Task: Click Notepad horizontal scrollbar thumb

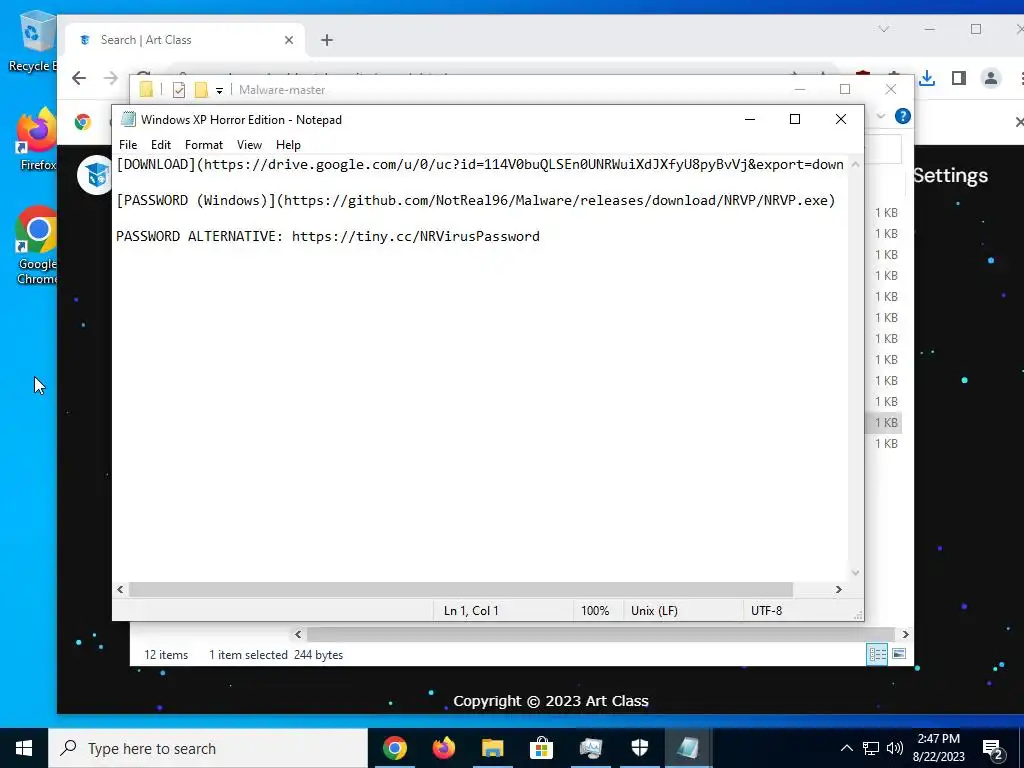Action: (460, 590)
